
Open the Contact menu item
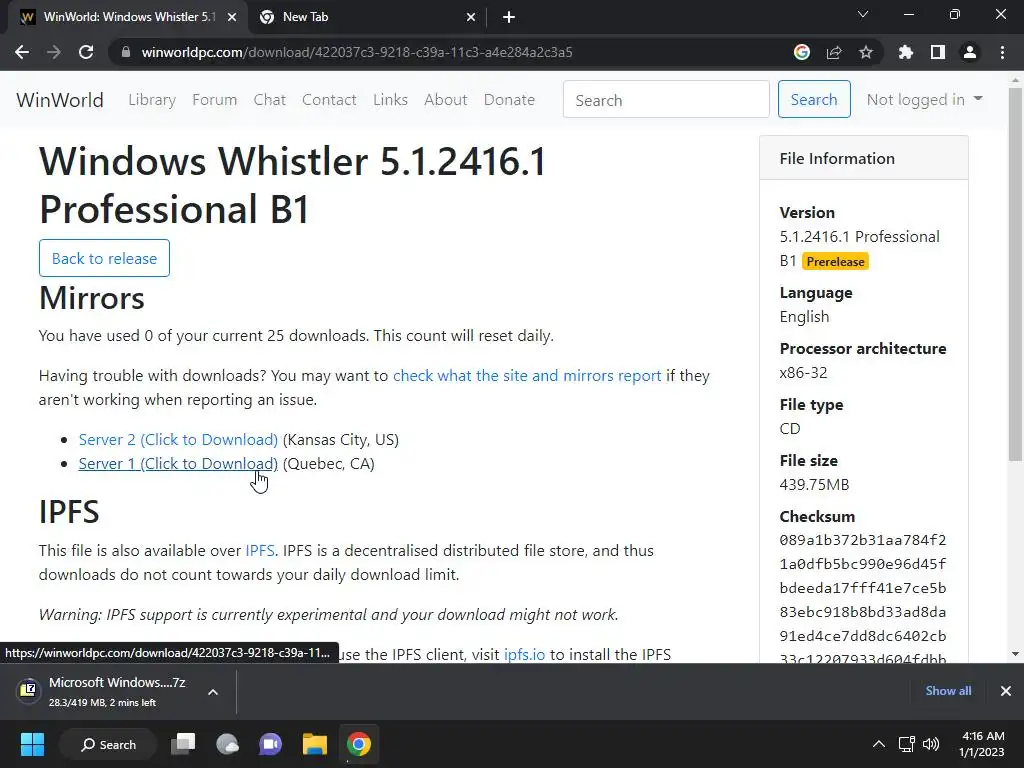[x=329, y=100]
